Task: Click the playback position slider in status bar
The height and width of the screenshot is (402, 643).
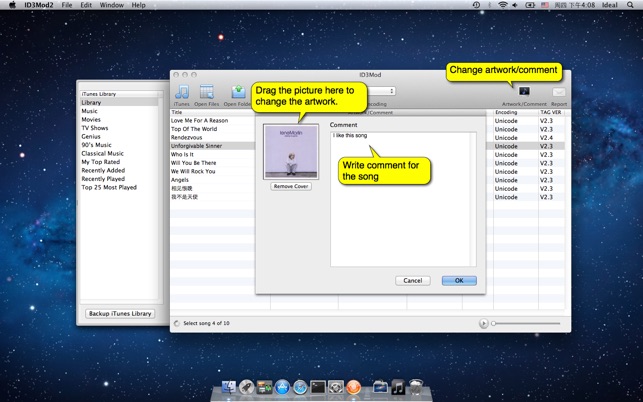Action: click(526, 324)
